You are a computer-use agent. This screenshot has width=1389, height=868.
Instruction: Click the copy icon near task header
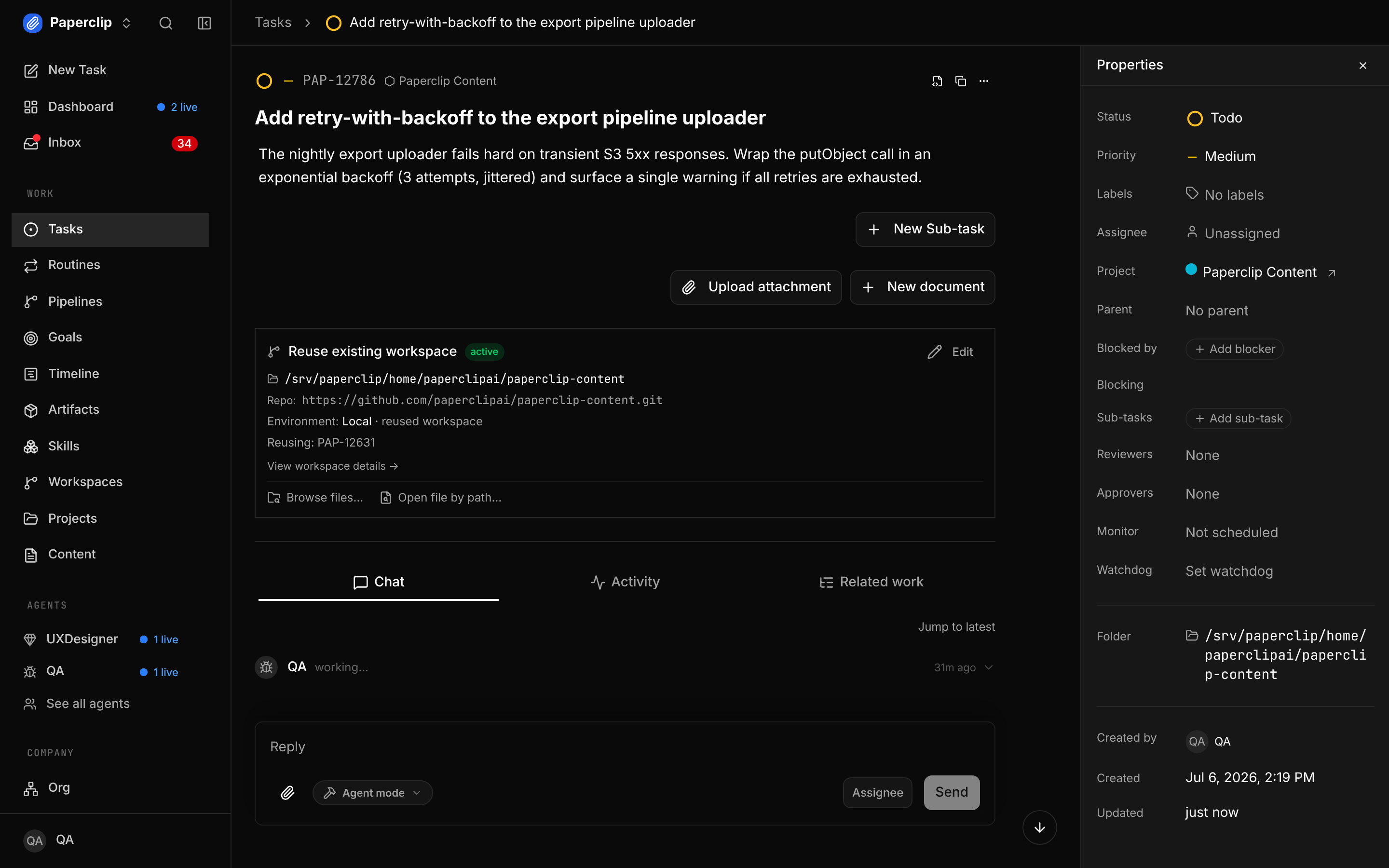pos(960,81)
